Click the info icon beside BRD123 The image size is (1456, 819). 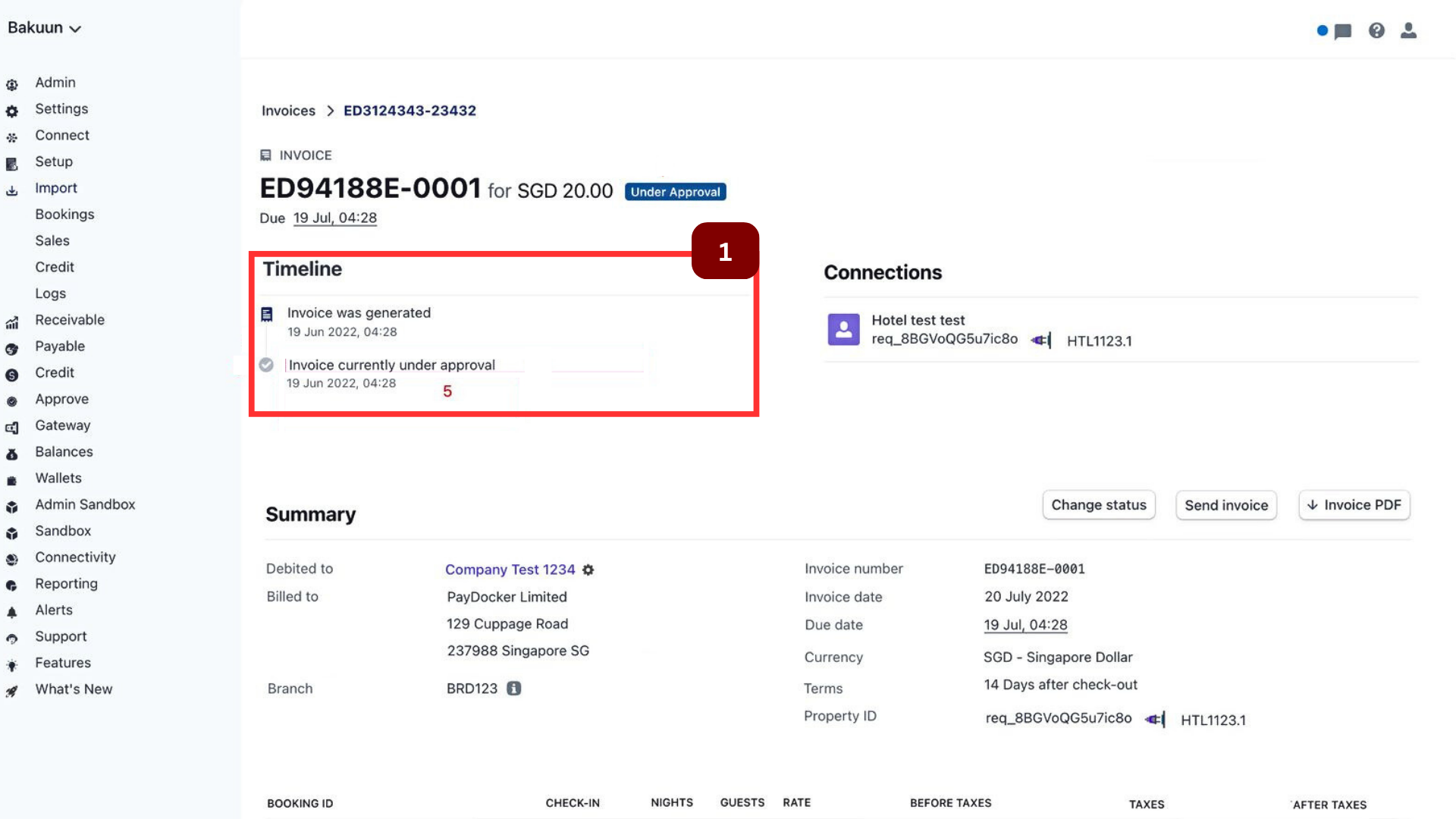coord(513,689)
